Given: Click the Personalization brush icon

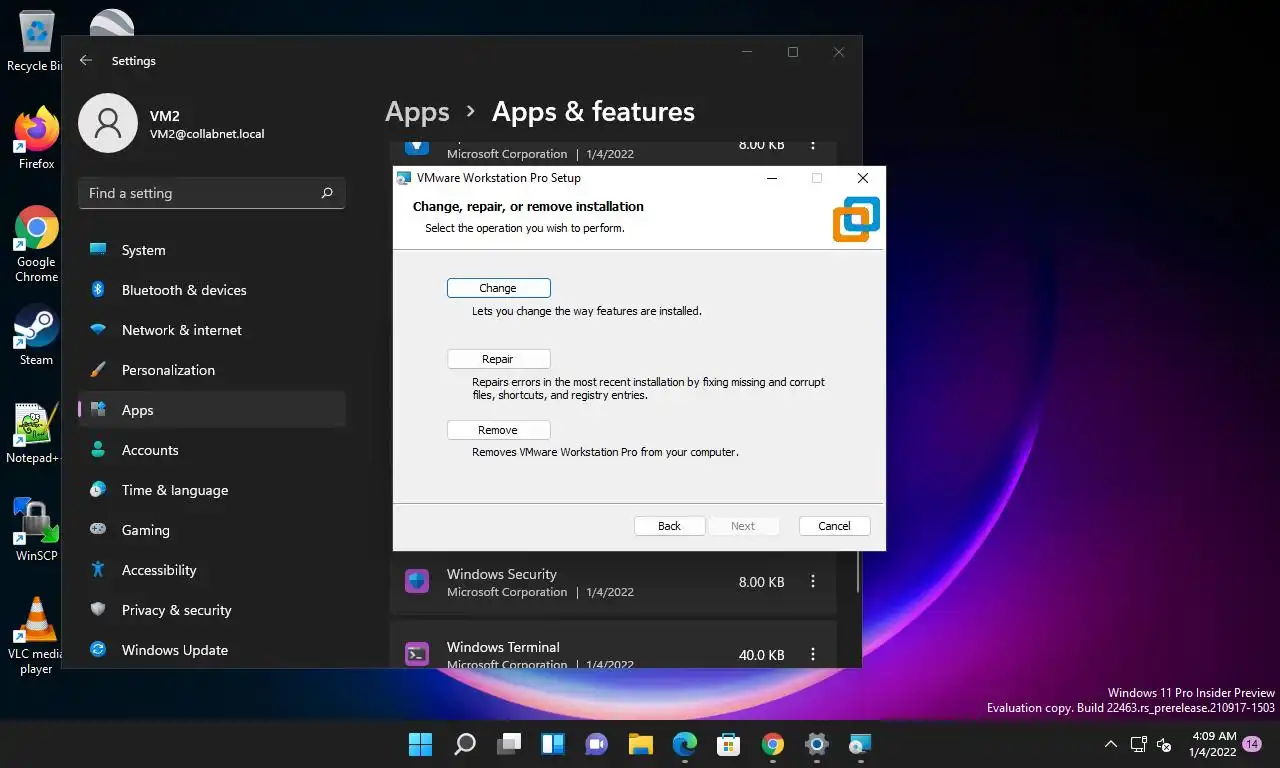Looking at the screenshot, I should (98, 370).
